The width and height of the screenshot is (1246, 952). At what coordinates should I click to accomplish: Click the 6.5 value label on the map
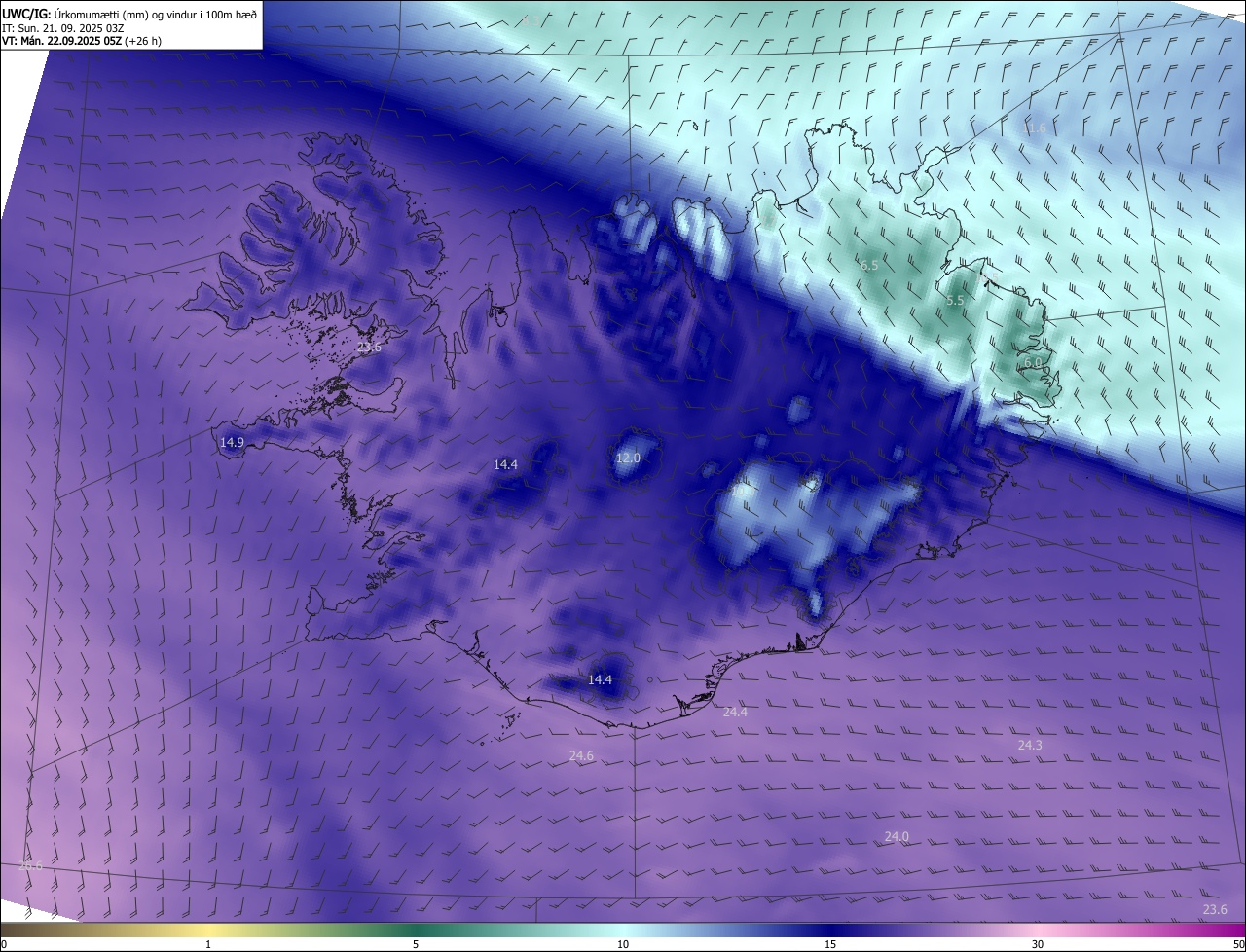click(869, 265)
